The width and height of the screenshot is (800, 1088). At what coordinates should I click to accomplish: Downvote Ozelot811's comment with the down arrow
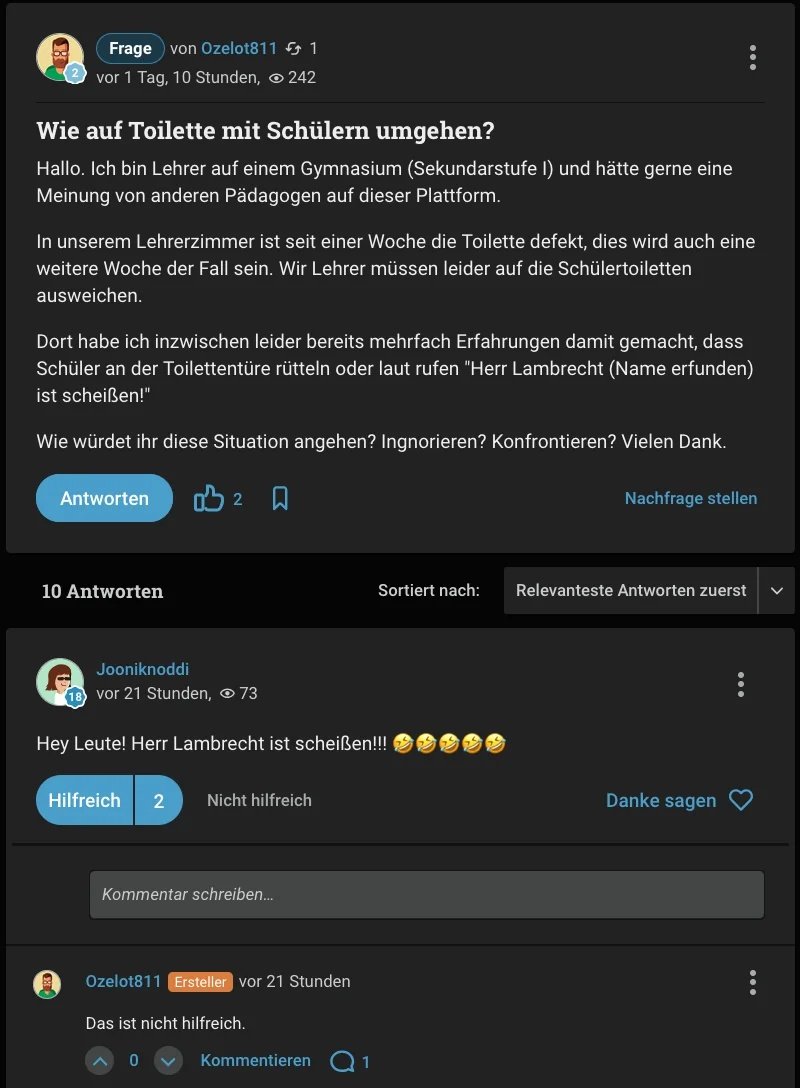coord(168,1061)
